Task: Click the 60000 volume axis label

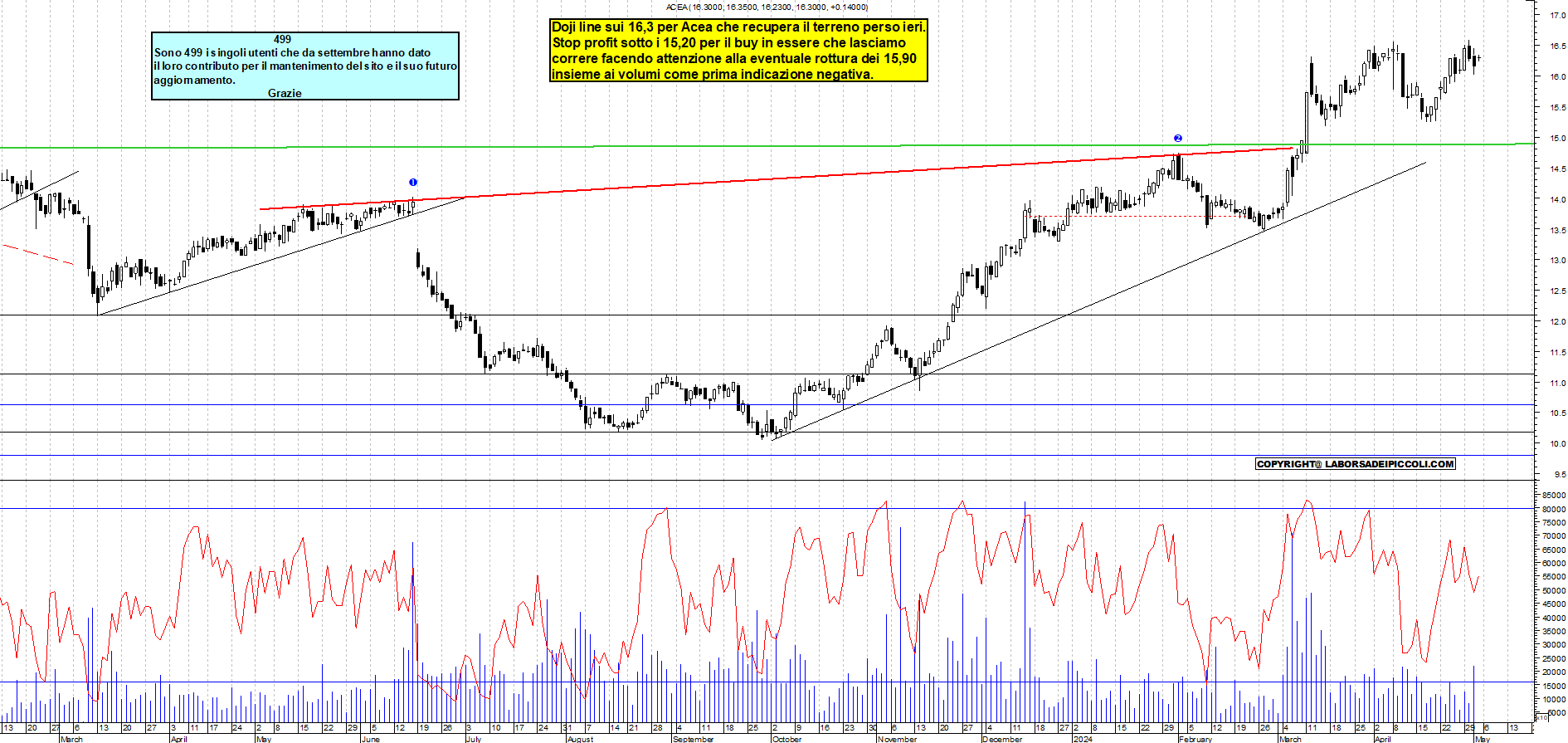Action: pyautogui.click(x=1554, y=563)
